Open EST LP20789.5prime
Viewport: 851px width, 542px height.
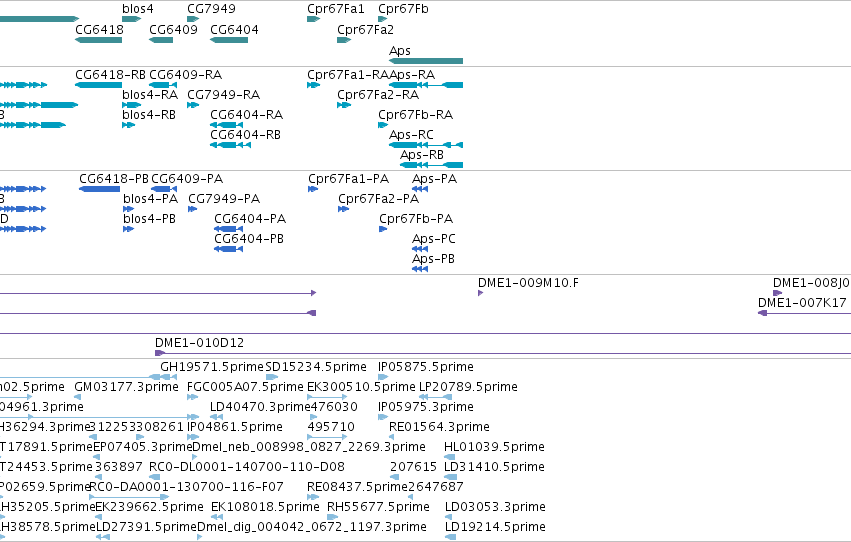(468, 387)
